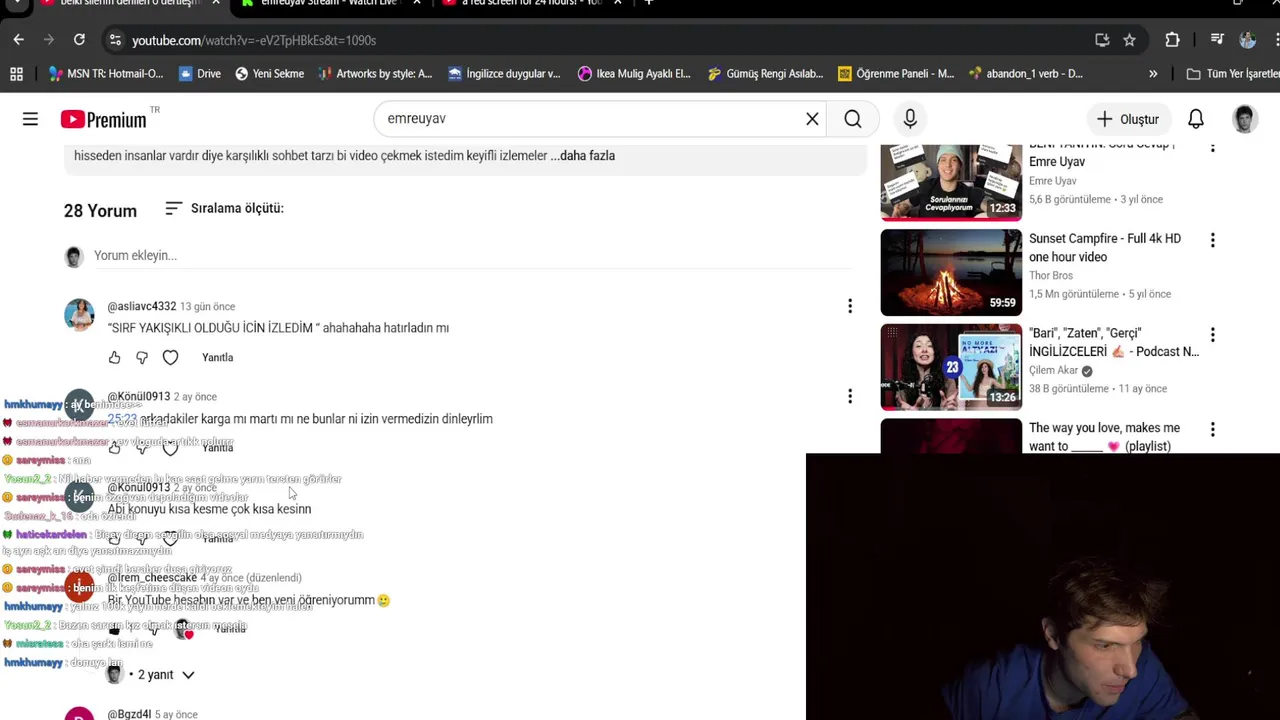Open the Sunset Campfire video thumbnail
This screenshot has width=1280, height=720.
point(951,272)
